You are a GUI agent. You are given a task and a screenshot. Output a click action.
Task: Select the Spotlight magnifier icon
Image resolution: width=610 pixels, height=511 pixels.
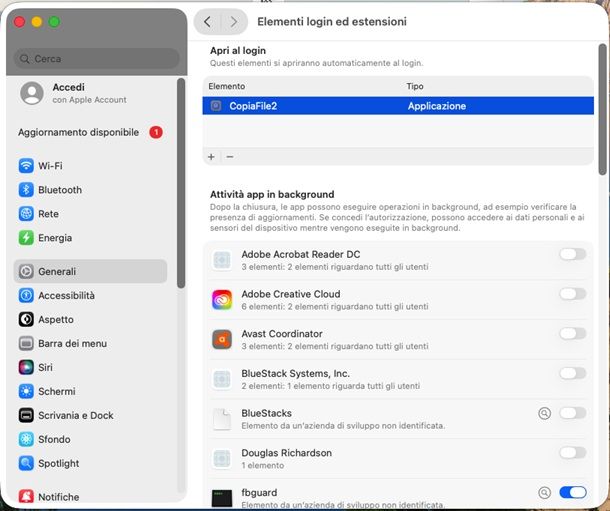pyautogui.click(x=26, y=463)
